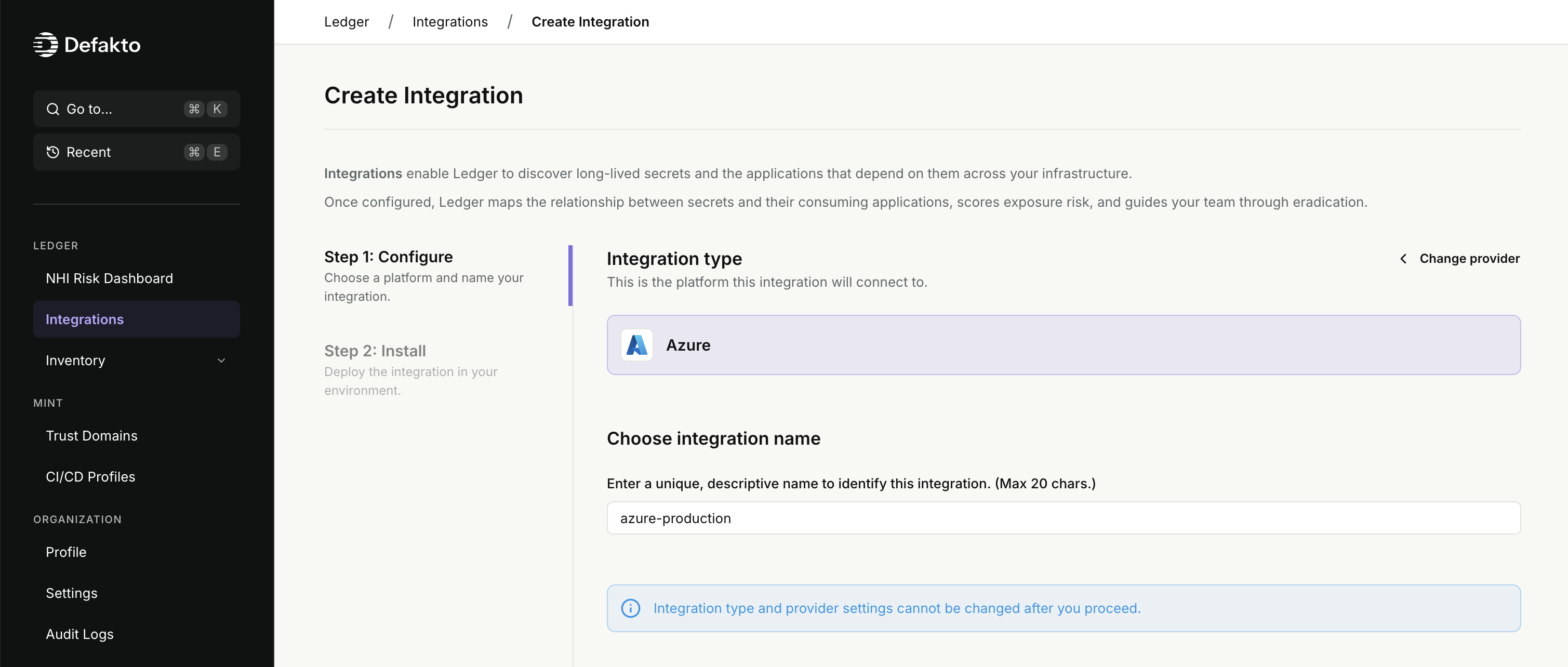
Task: Select the Azure integration type card
Action: (x=1064, y=345)
